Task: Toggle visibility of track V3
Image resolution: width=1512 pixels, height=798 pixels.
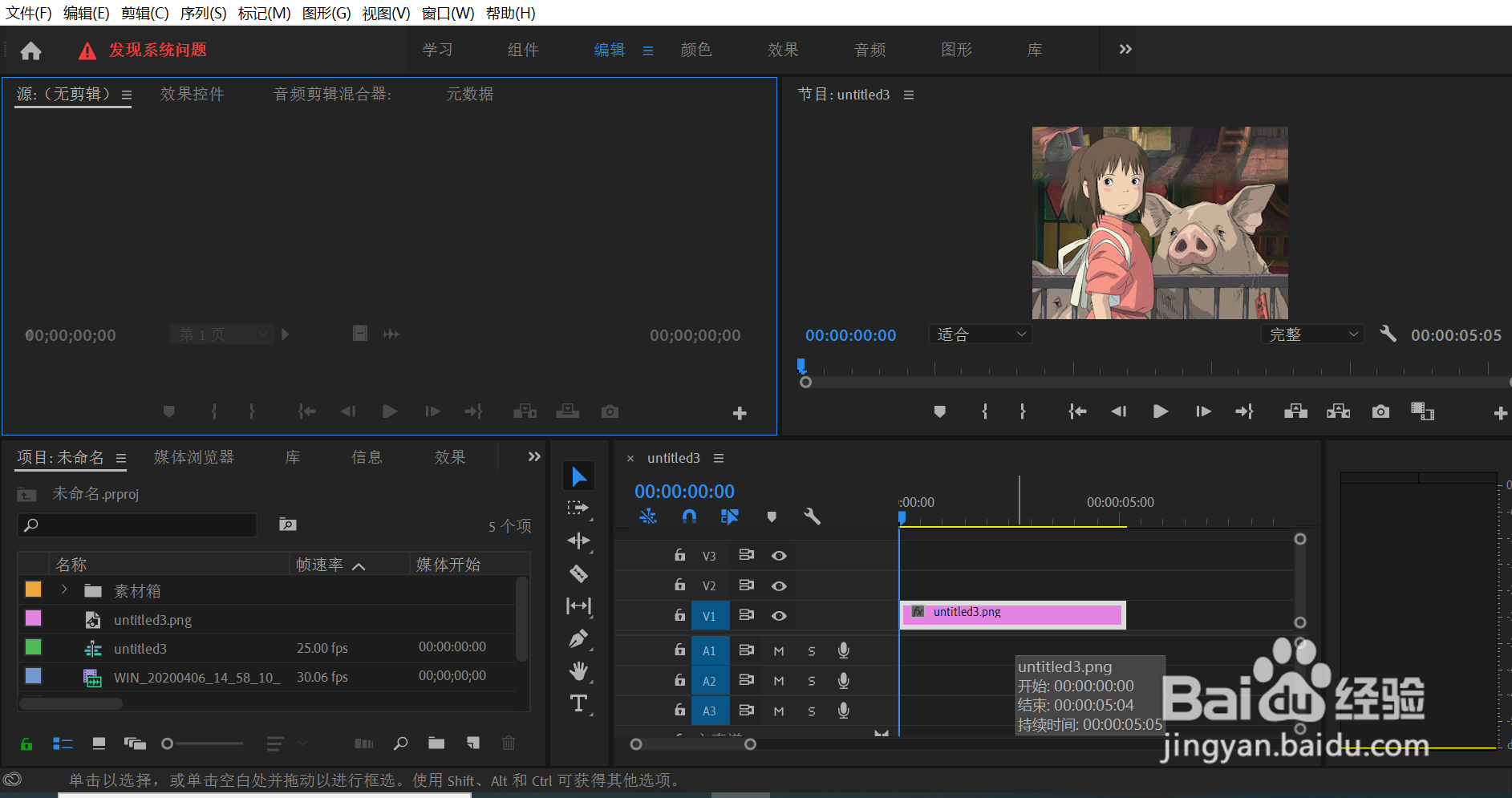Action: 779,555
